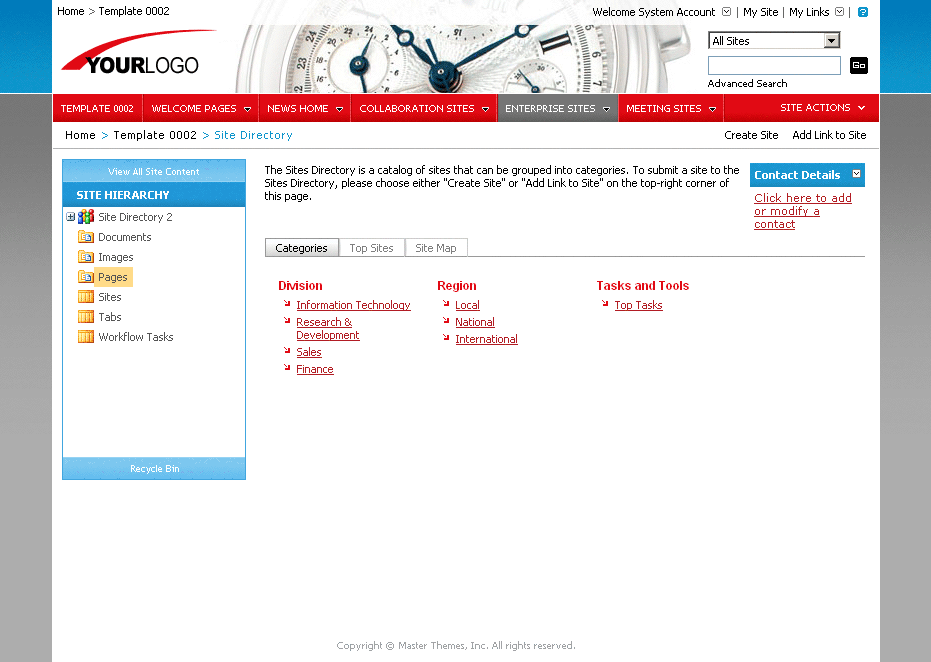Click the Create Site link

tap(751, 135)
